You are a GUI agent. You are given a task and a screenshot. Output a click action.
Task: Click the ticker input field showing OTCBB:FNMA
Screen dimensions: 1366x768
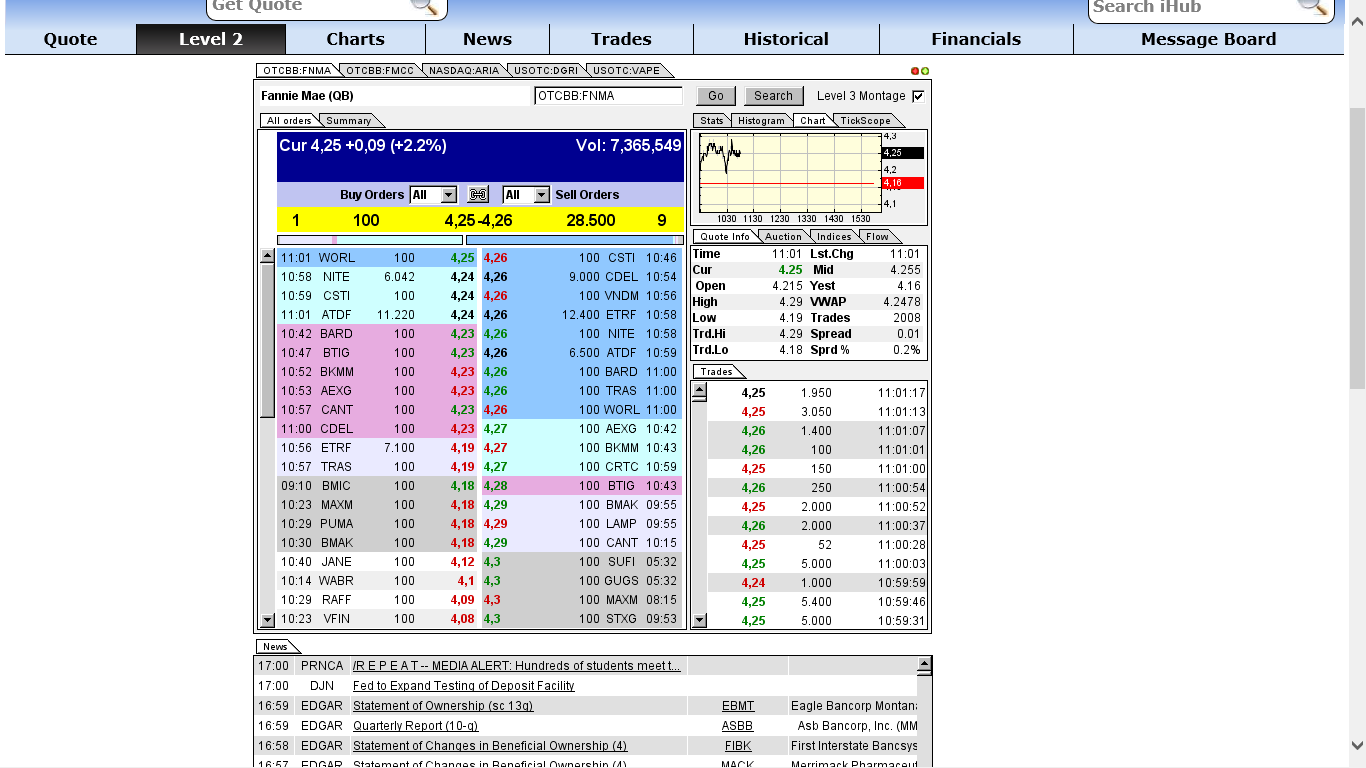coord(610,94)
